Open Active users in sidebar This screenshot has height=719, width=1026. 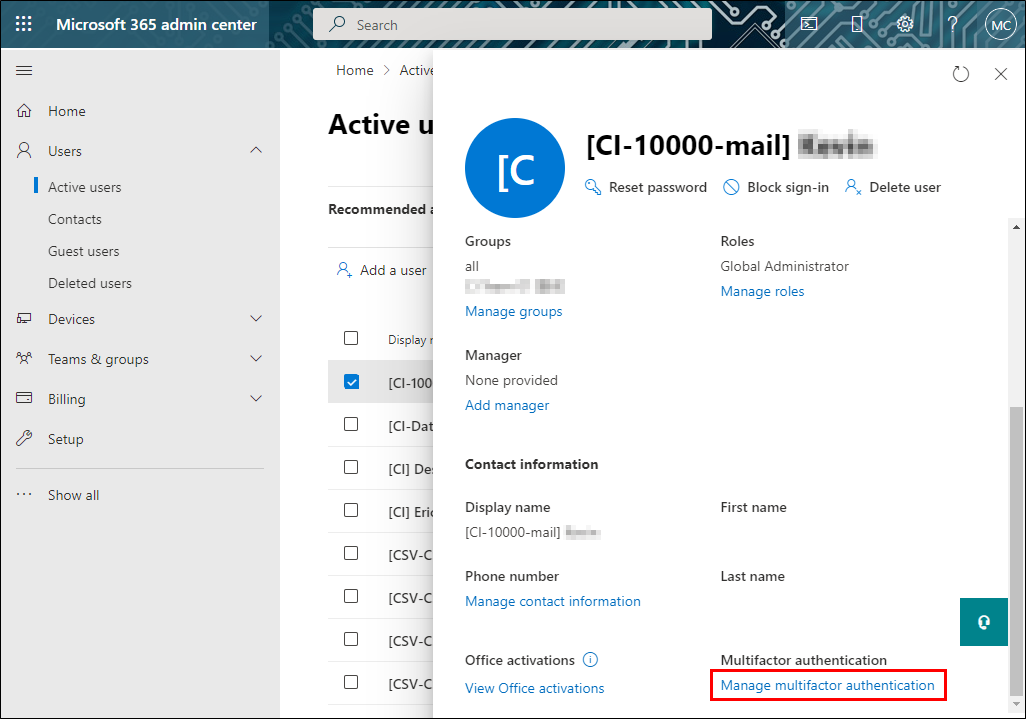pos(84,187)
